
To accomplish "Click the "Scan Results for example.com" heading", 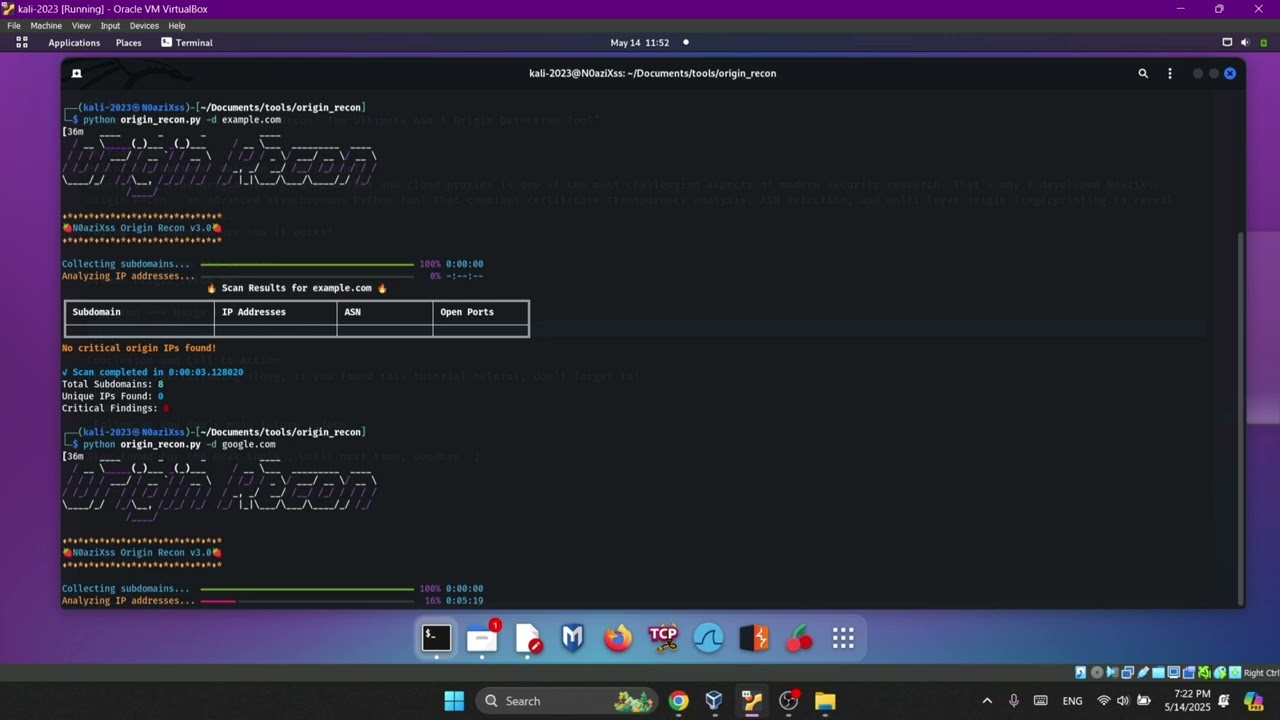I will [x=296, y=288].
